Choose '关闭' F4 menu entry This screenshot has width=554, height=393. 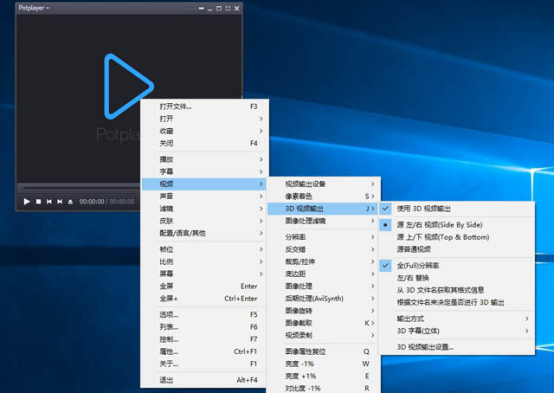205,143
